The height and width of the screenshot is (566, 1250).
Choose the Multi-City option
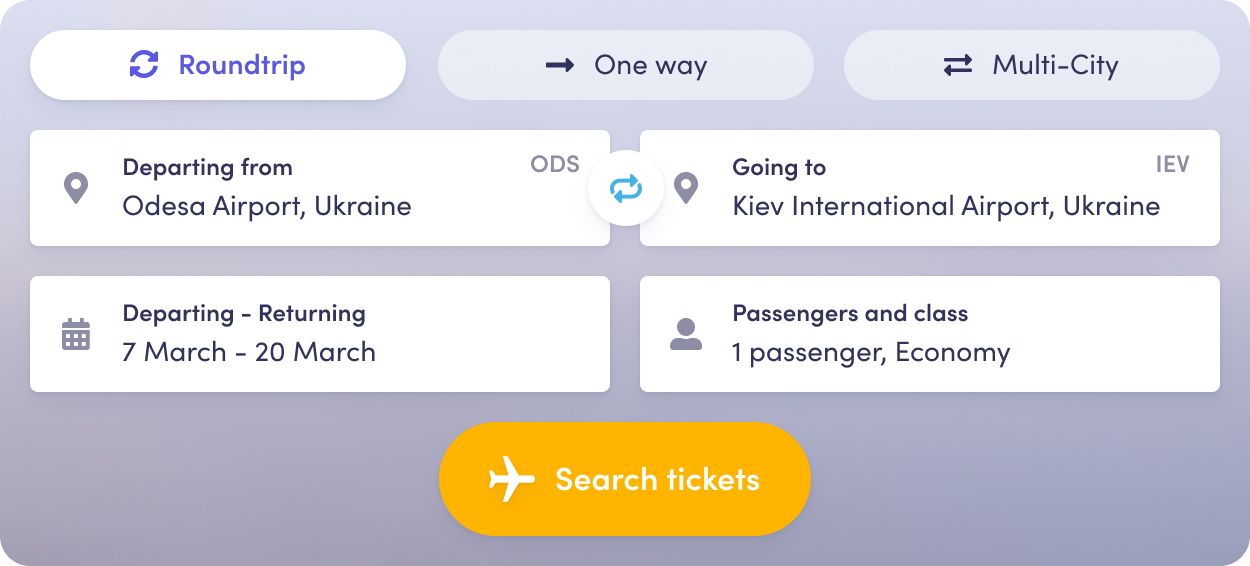tap(1032, 65)
